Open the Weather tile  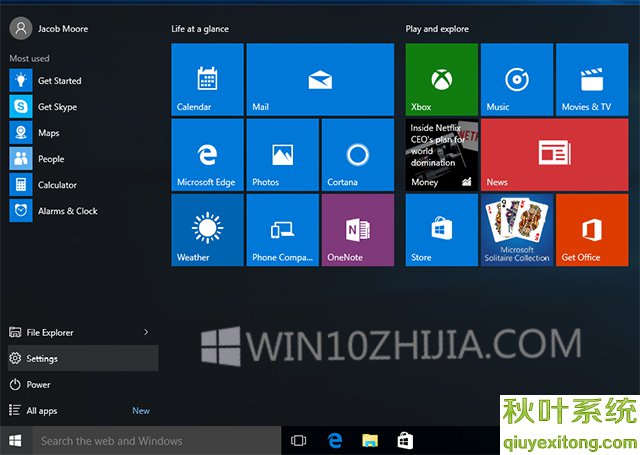point(207,230)
